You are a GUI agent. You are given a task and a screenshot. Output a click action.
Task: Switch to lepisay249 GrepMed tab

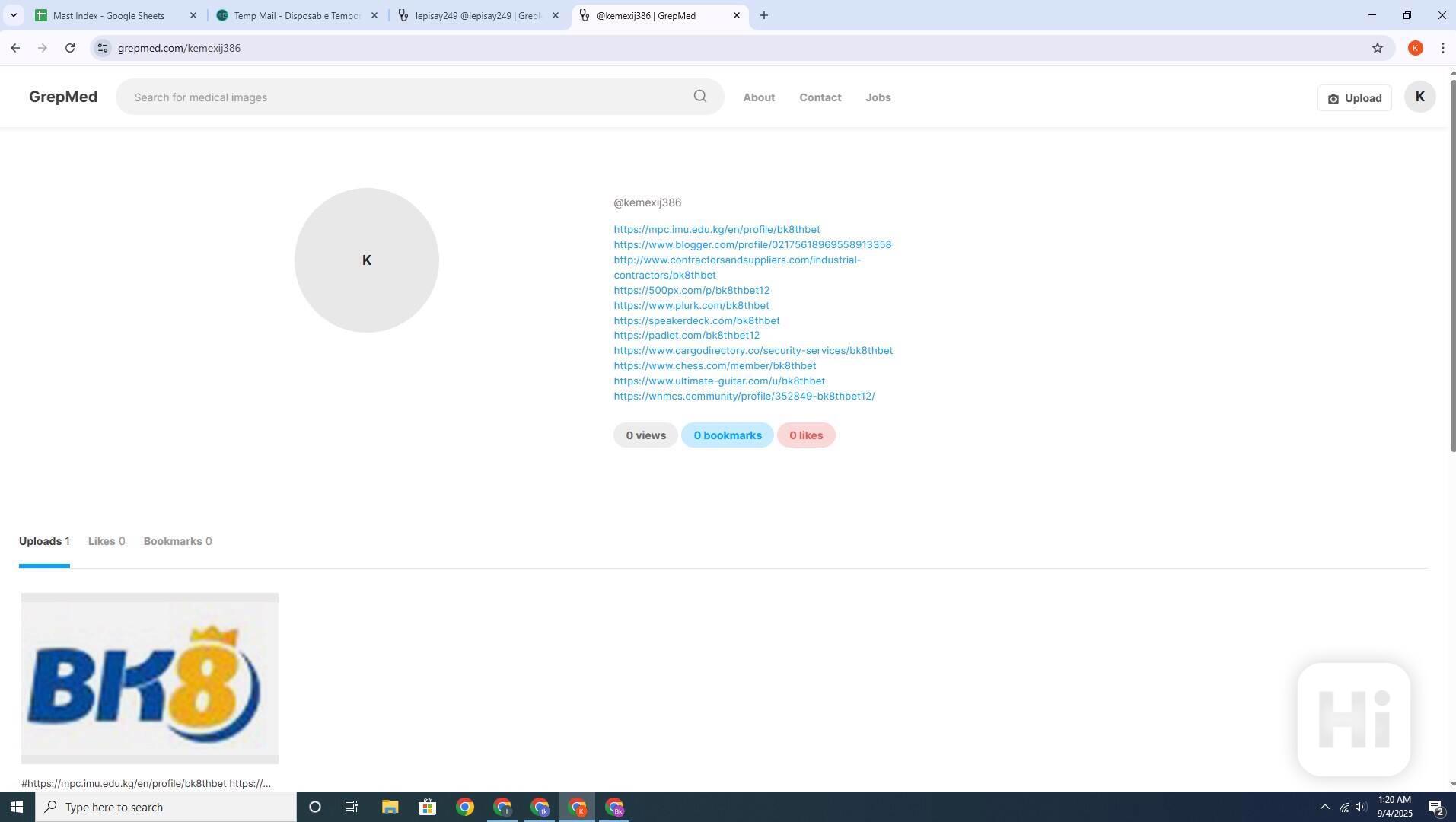[478, 15]
